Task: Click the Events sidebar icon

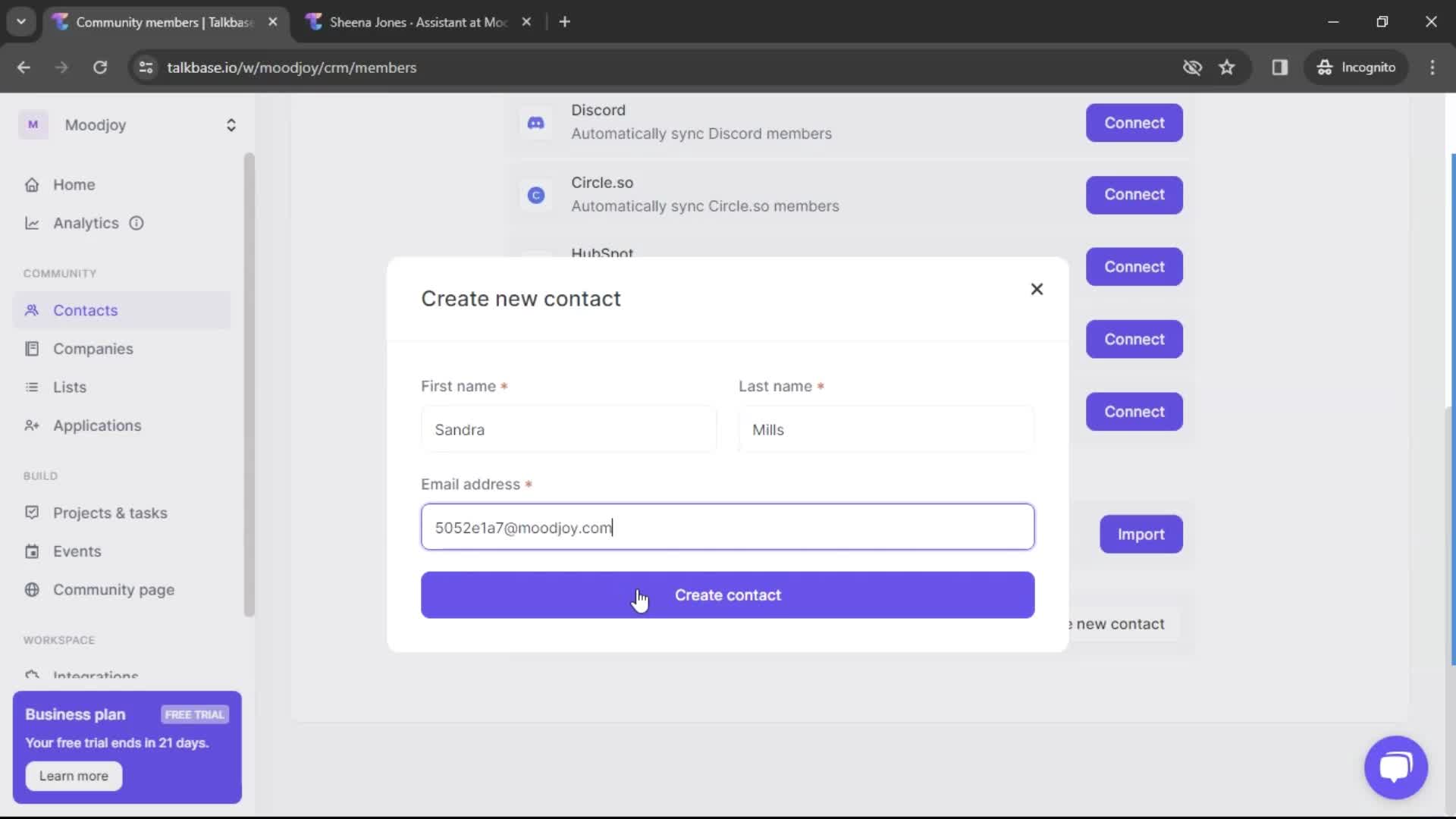Action: click(x=32, y=551)
